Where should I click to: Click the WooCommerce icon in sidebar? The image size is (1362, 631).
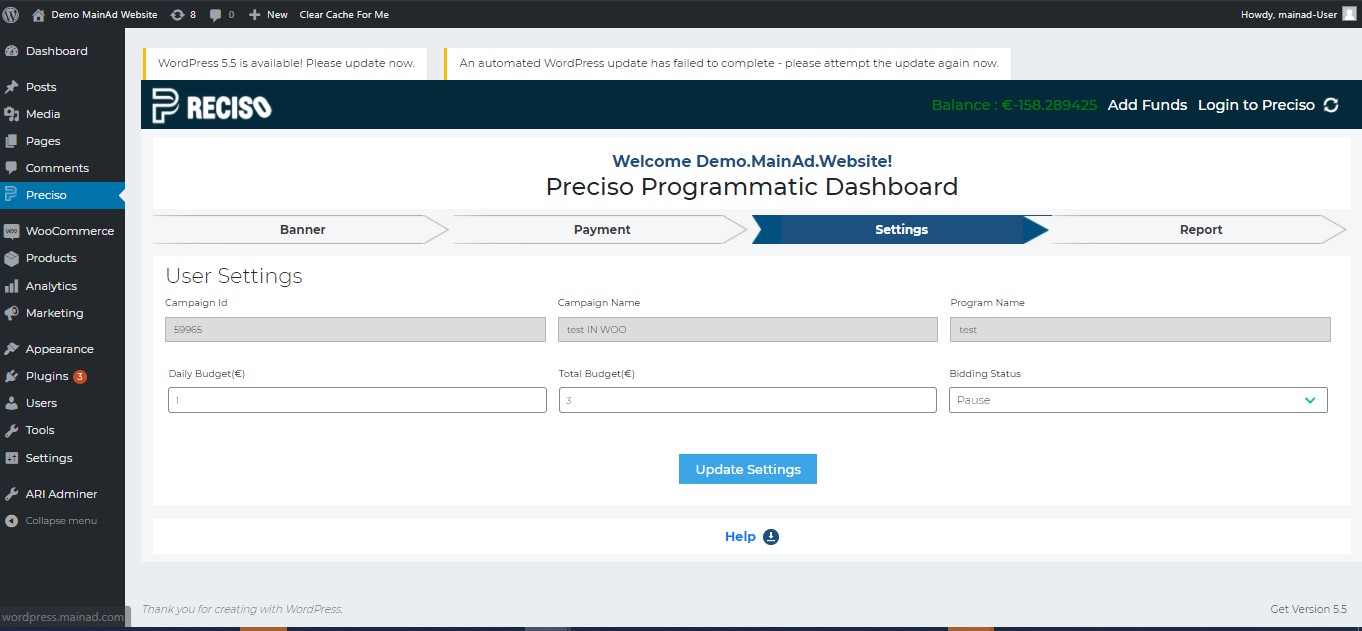[x=12, y=231]
